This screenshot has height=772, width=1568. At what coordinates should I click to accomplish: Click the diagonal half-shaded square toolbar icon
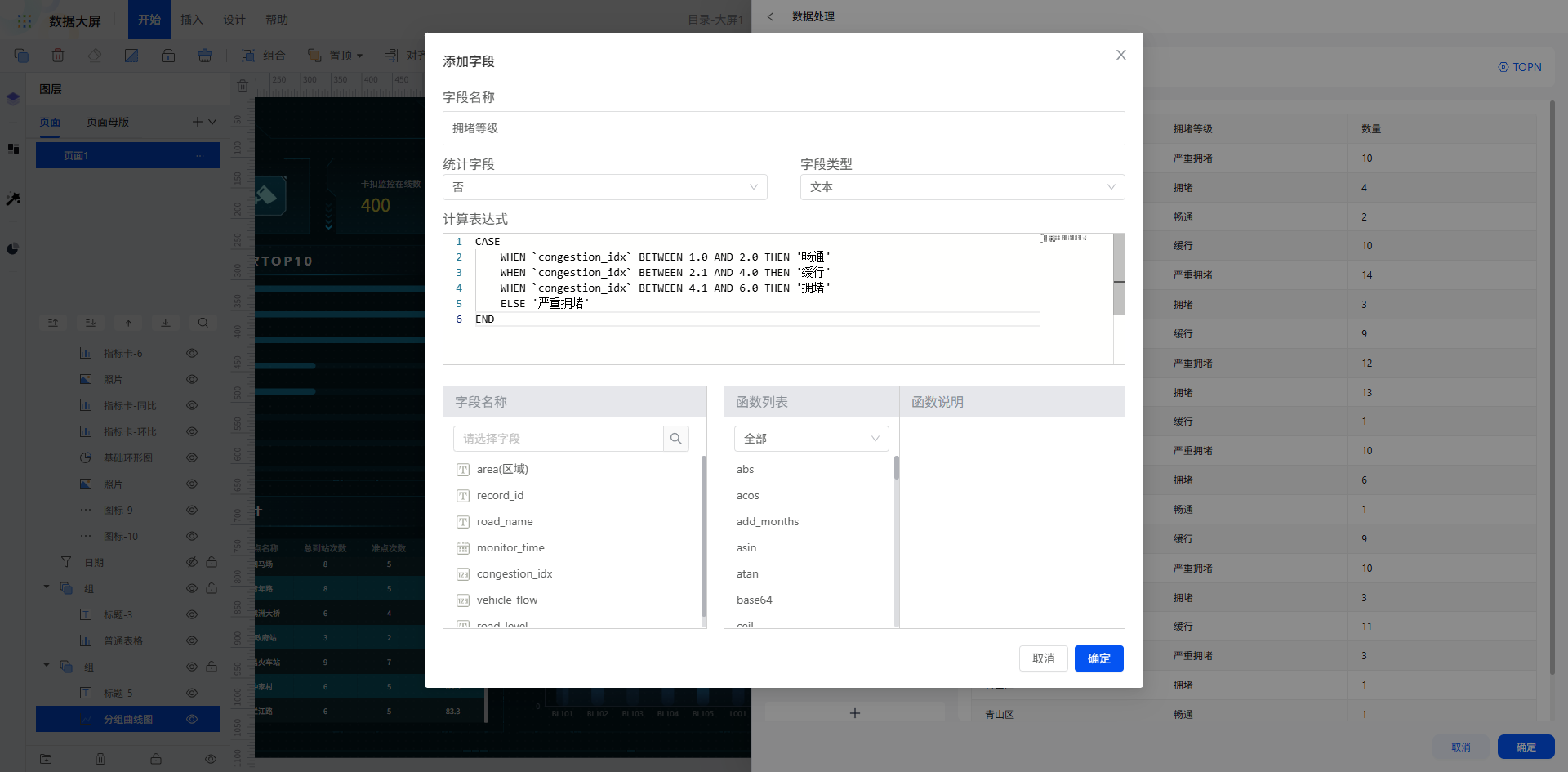(131, 56)
